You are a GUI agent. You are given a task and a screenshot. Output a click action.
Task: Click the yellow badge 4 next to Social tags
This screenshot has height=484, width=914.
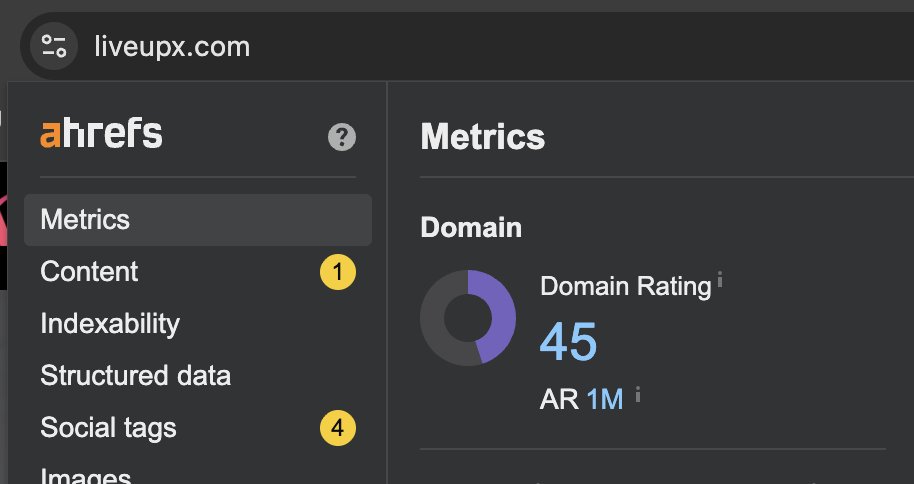[338, 428]
